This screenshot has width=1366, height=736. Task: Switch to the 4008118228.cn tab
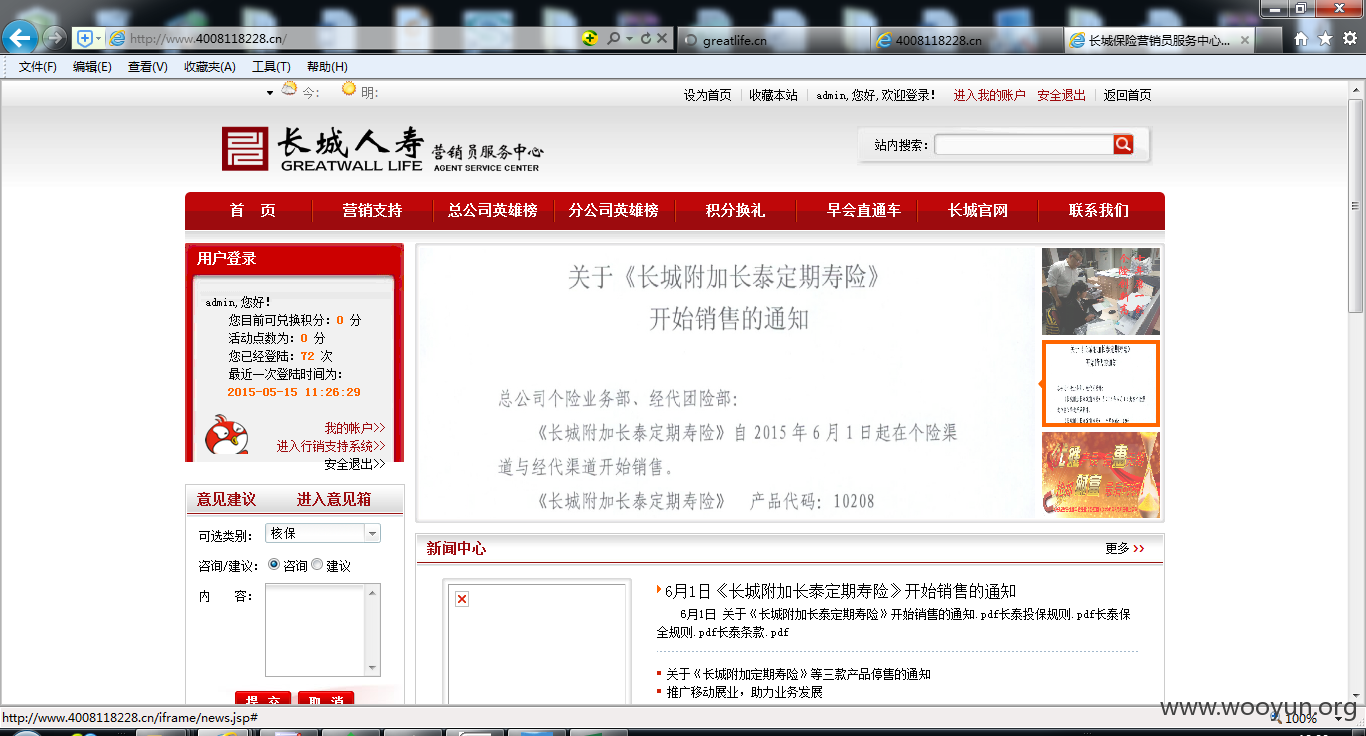coord(965,40)
